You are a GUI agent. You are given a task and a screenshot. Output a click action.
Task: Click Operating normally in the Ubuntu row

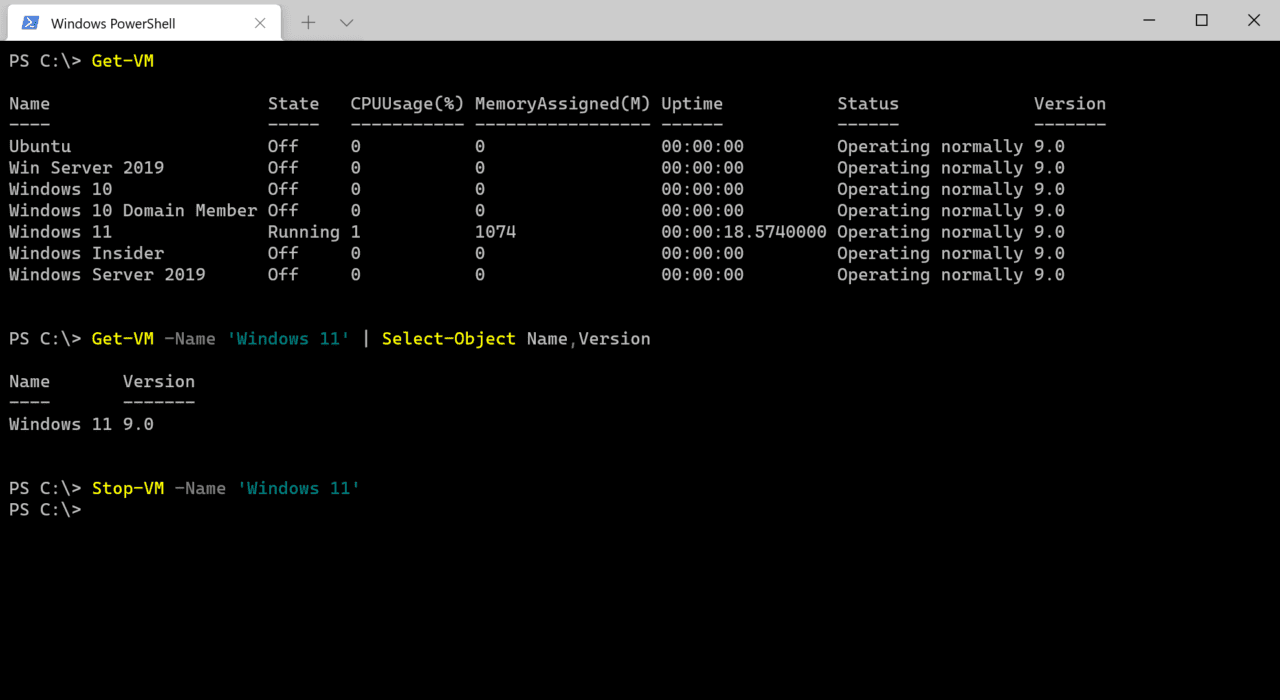coord(930,146)
